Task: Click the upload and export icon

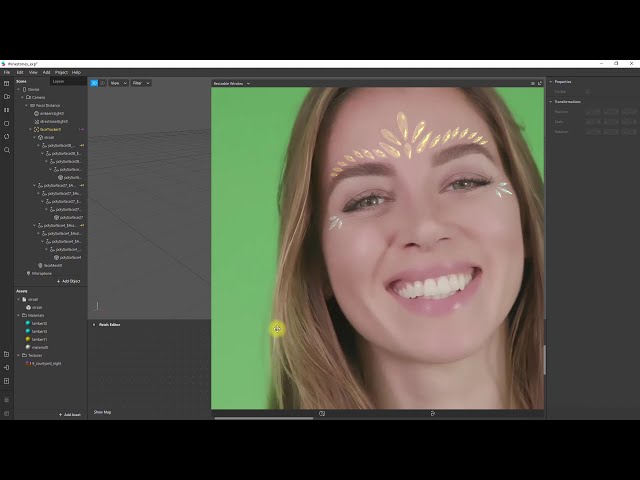Action: pos(7,381)
